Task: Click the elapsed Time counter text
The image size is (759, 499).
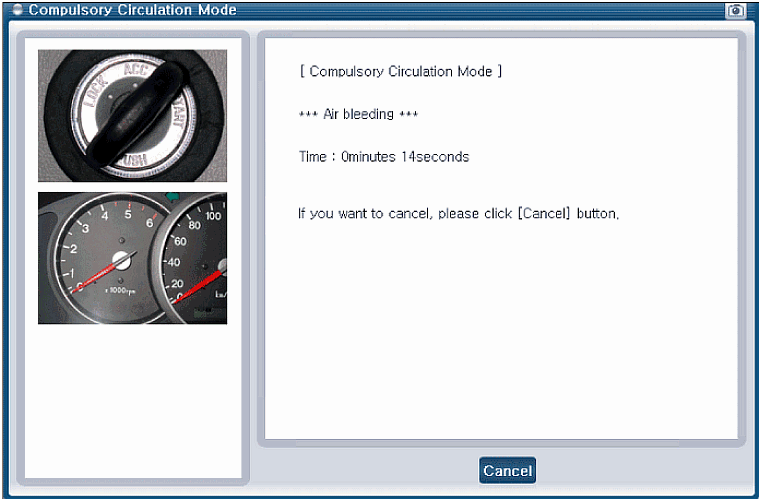Action: tap(384, 157)
